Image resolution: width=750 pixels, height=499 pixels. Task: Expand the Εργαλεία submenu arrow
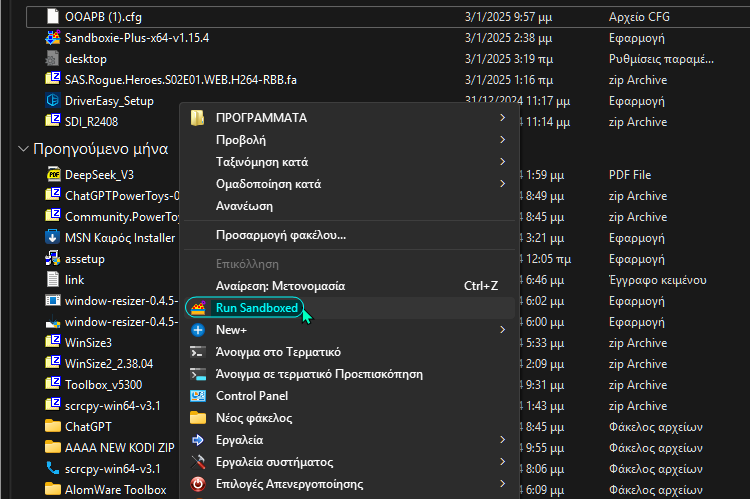(502, 440)
